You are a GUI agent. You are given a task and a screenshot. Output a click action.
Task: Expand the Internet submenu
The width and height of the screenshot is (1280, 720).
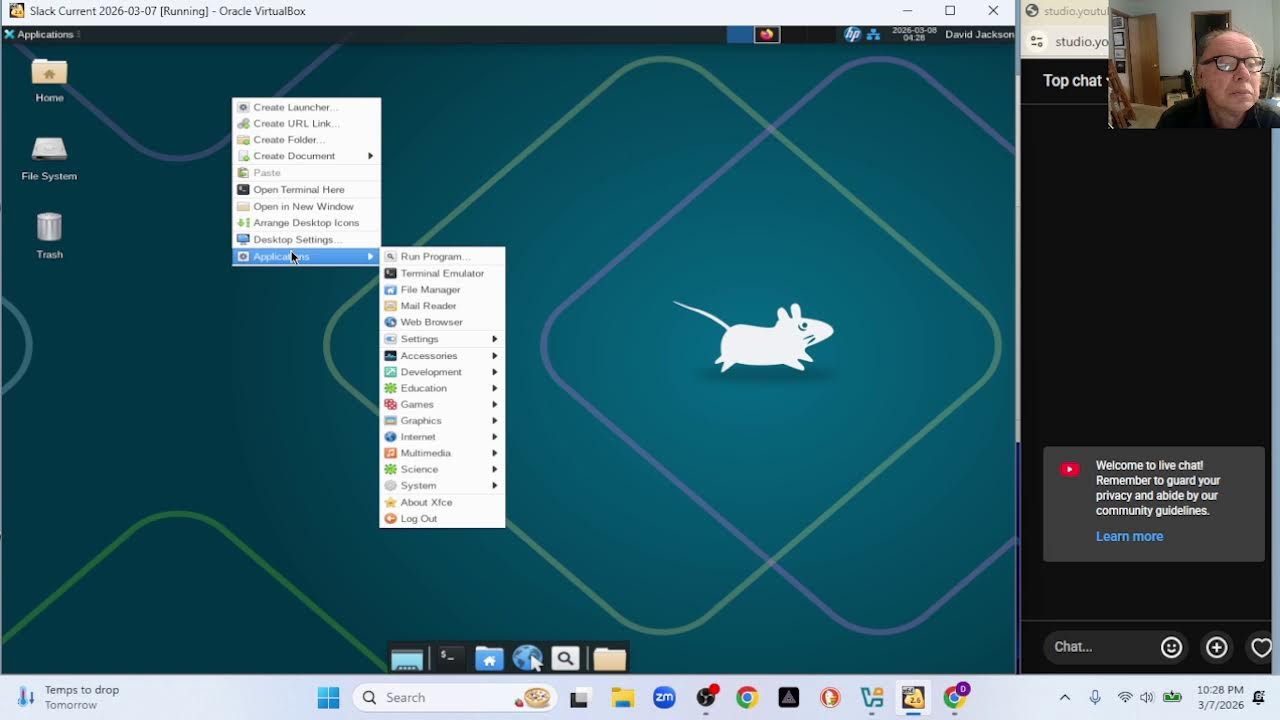pos(442,437)
